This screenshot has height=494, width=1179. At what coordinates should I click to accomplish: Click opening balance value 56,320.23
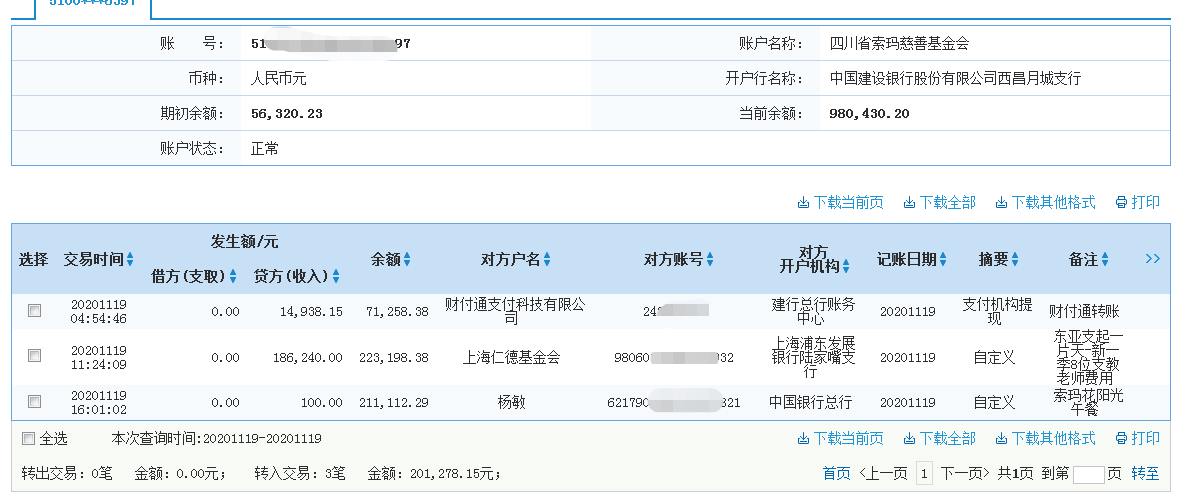286,114
